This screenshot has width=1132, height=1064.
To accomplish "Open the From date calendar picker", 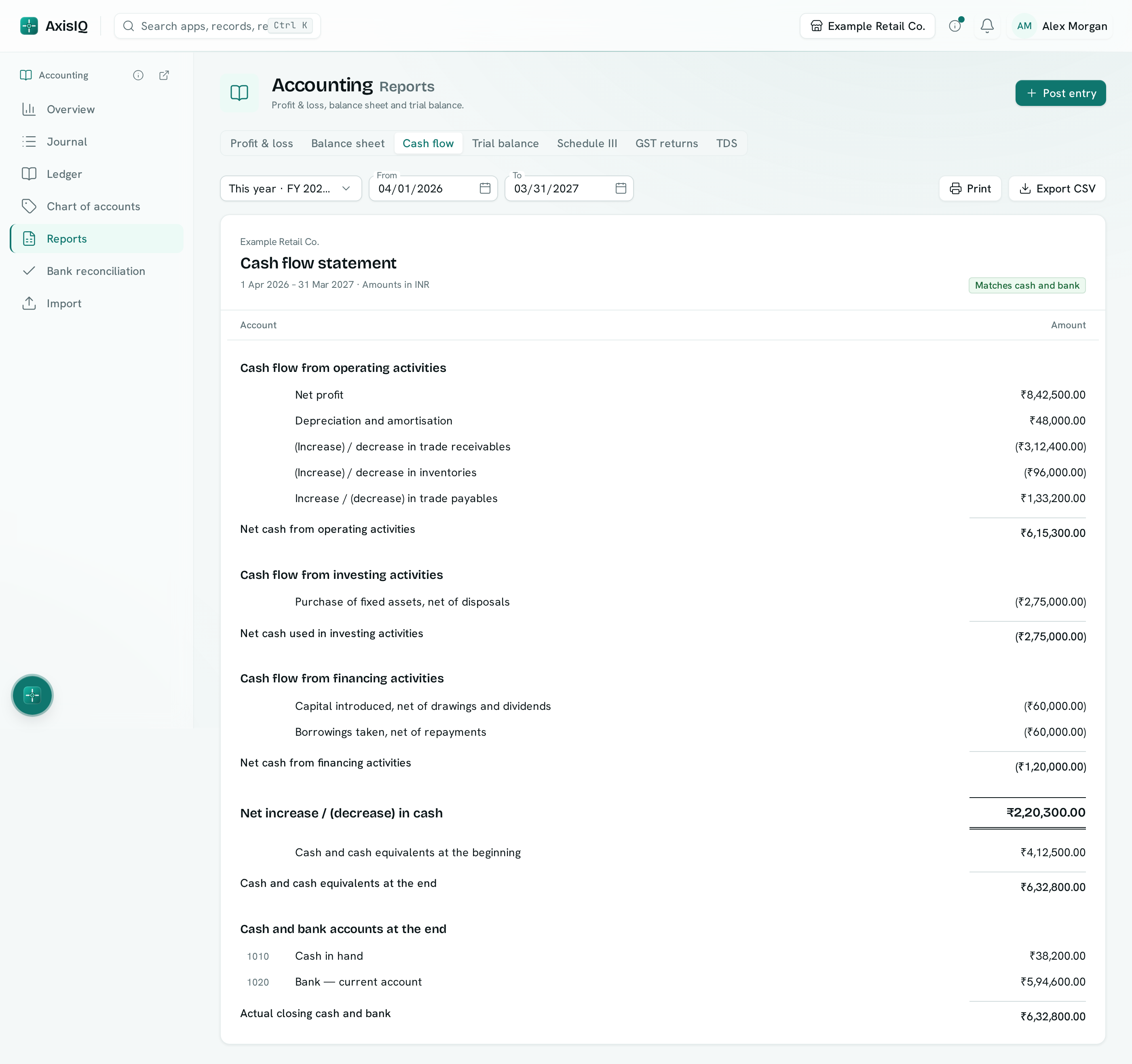I will (485, 188).
